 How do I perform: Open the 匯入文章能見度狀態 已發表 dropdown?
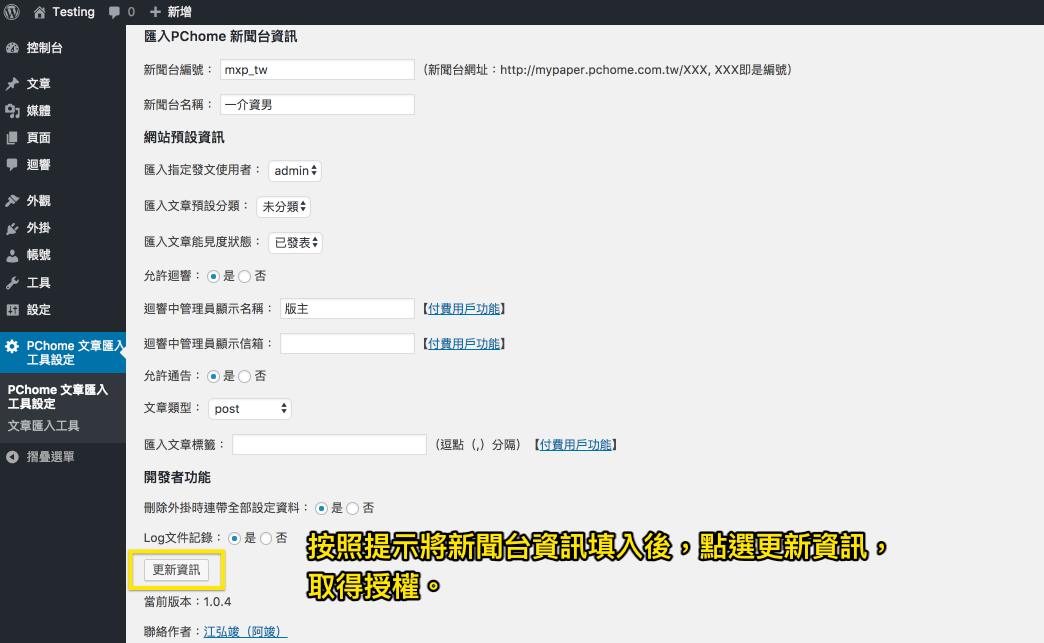(295, 243)
